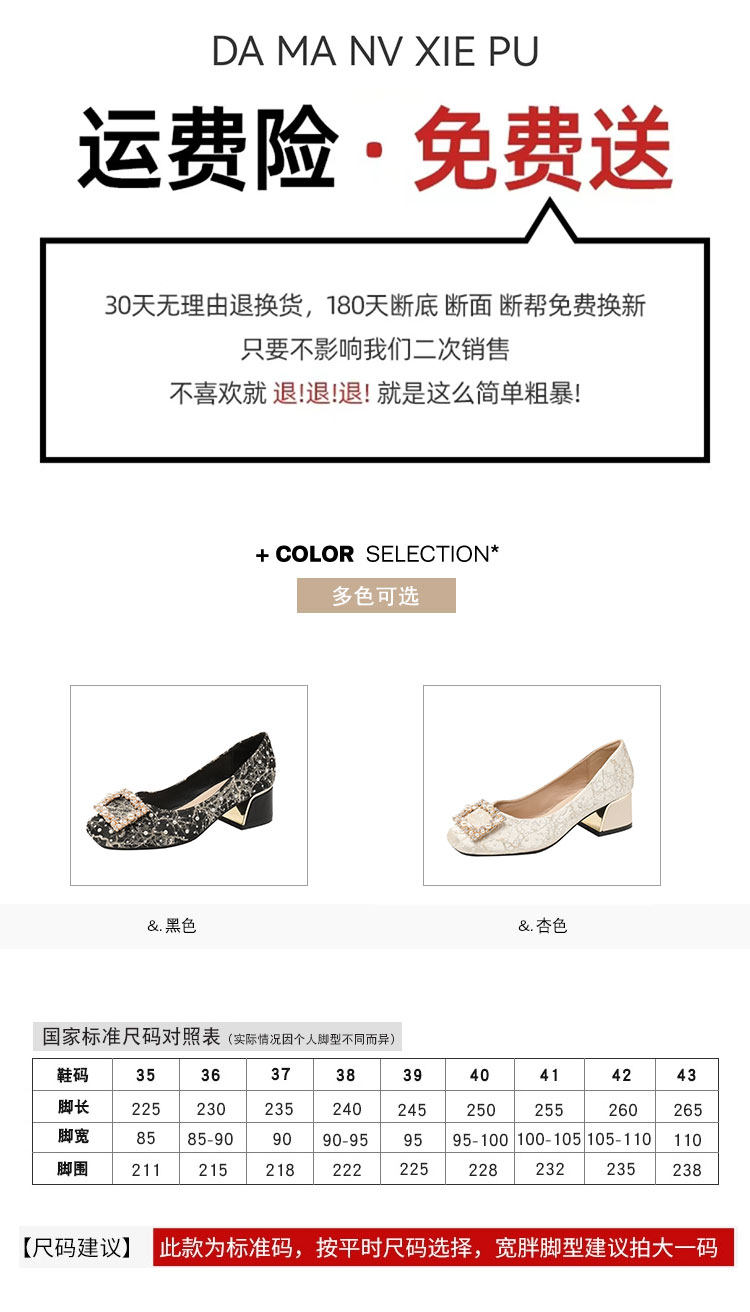This screenshot has width=750, height=1312.
Task: Select the 杏色 color label
Action: [543, 926]
